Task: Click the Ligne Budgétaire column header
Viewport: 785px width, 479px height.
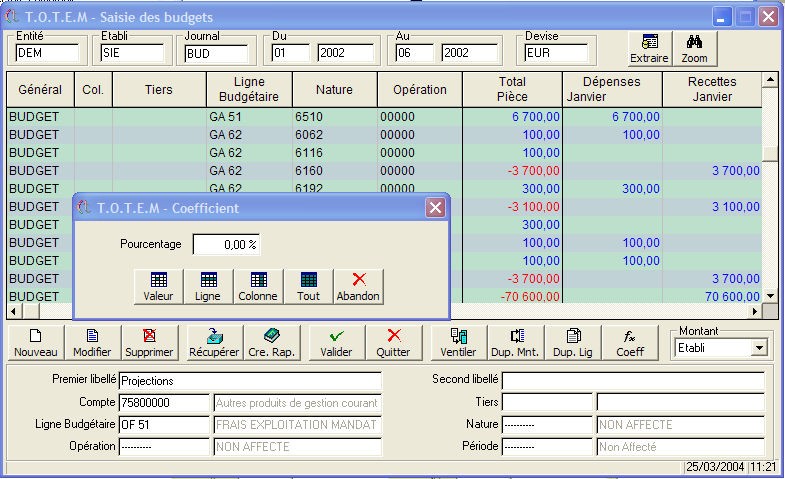Action: [x=249, y=90]
